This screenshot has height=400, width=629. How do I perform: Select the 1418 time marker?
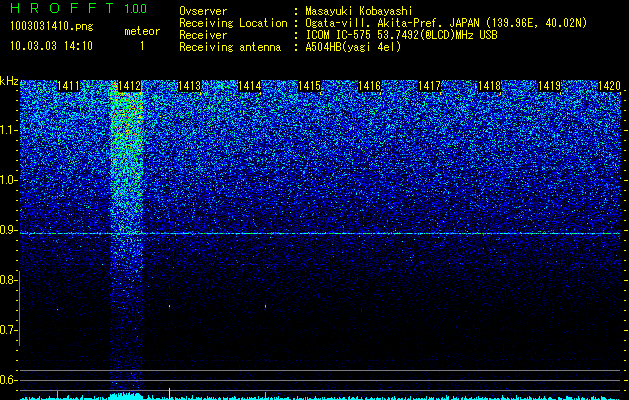[490, 86]
